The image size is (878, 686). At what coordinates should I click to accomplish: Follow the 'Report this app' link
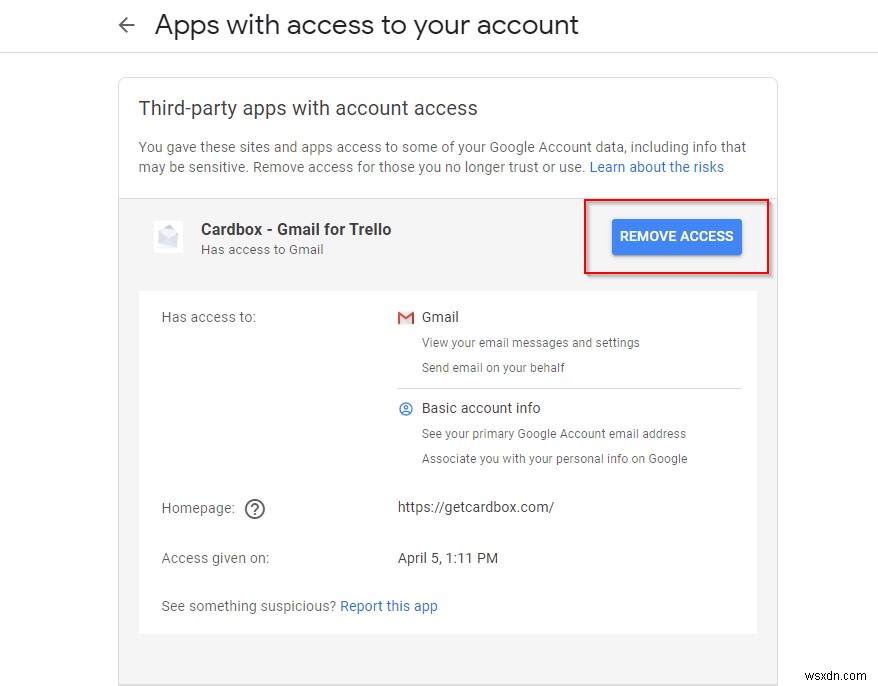pos(388,606)
